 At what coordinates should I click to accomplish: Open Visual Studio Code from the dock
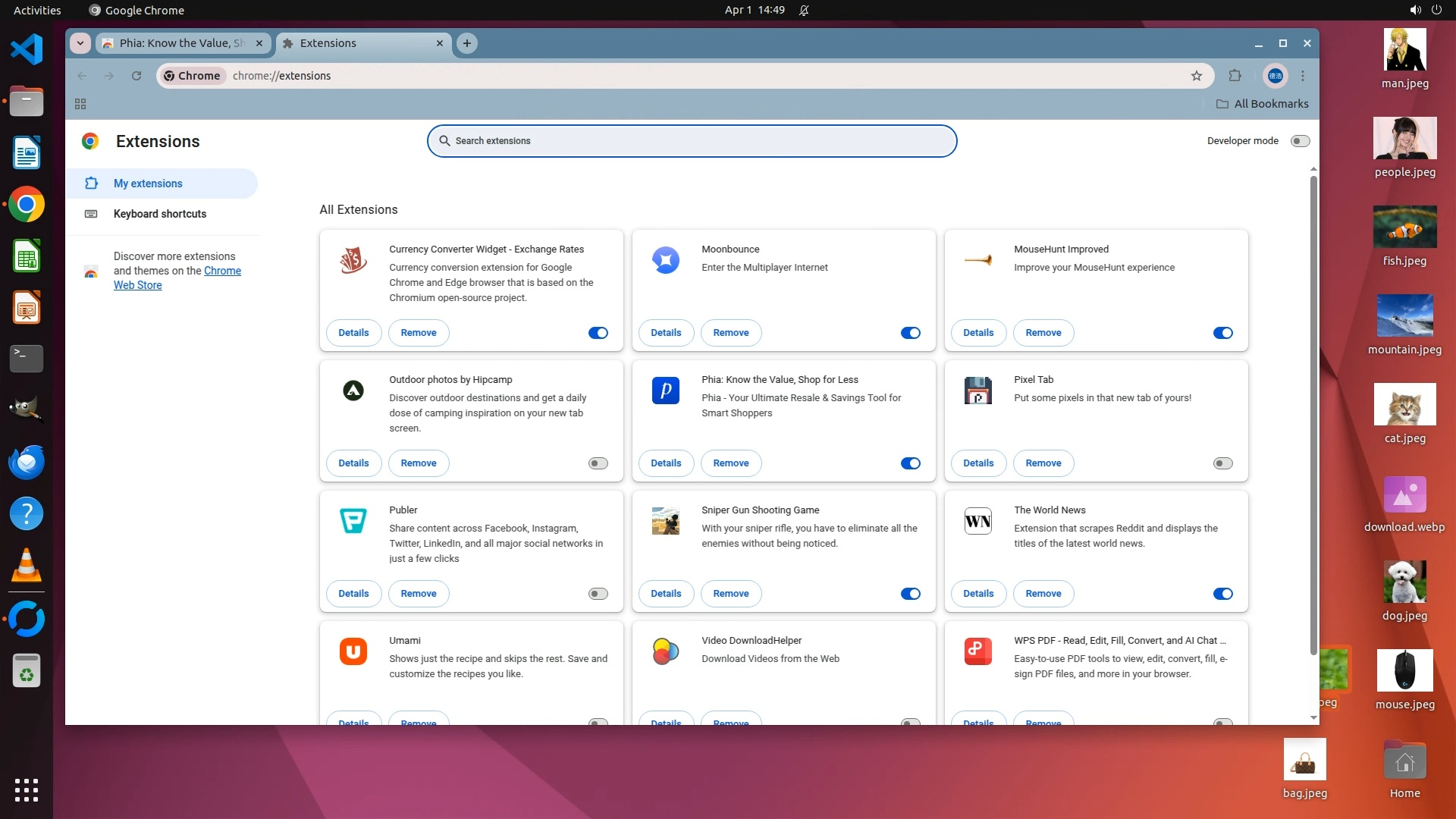pos(27,50)
